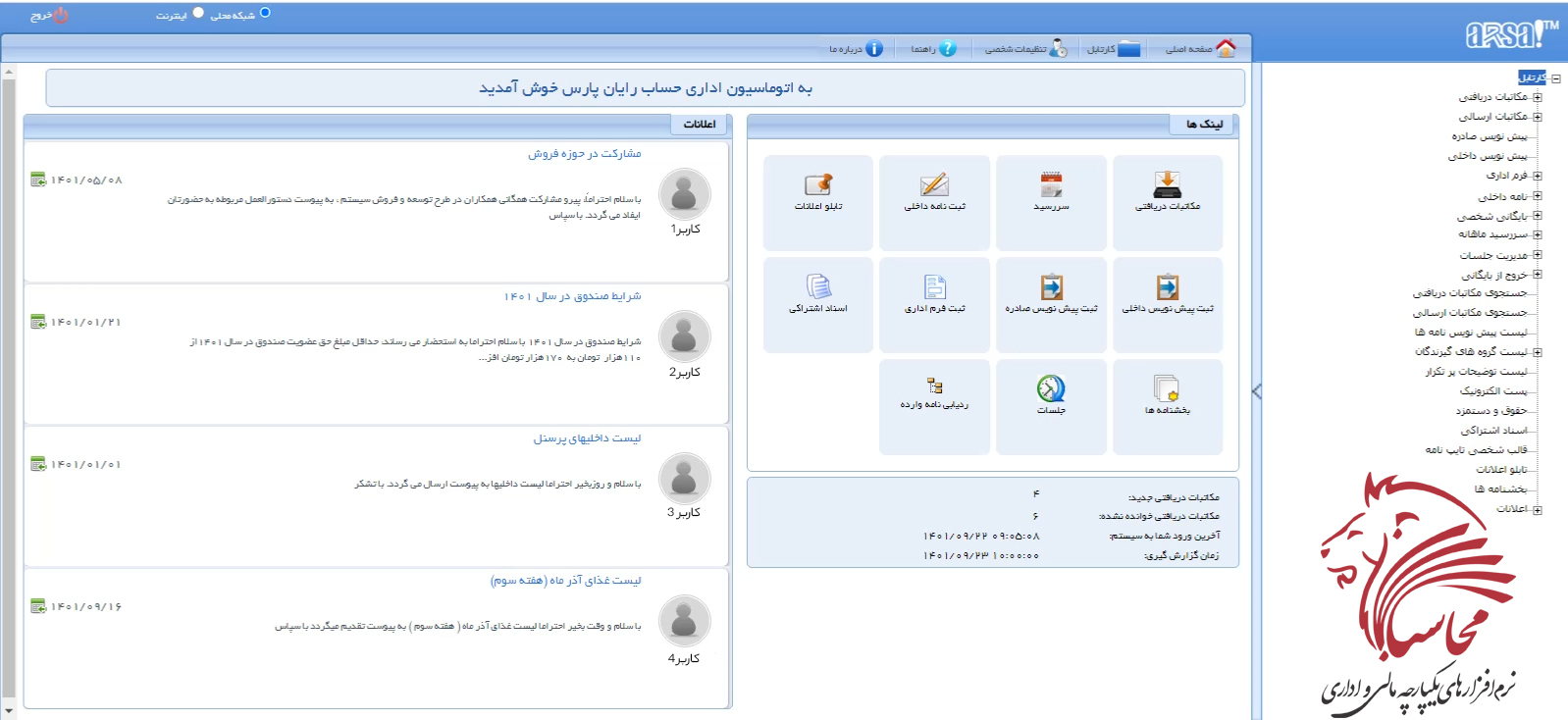
Task: Collapse the کارتابل root tree node
Action: click(x=1555, y=78)
